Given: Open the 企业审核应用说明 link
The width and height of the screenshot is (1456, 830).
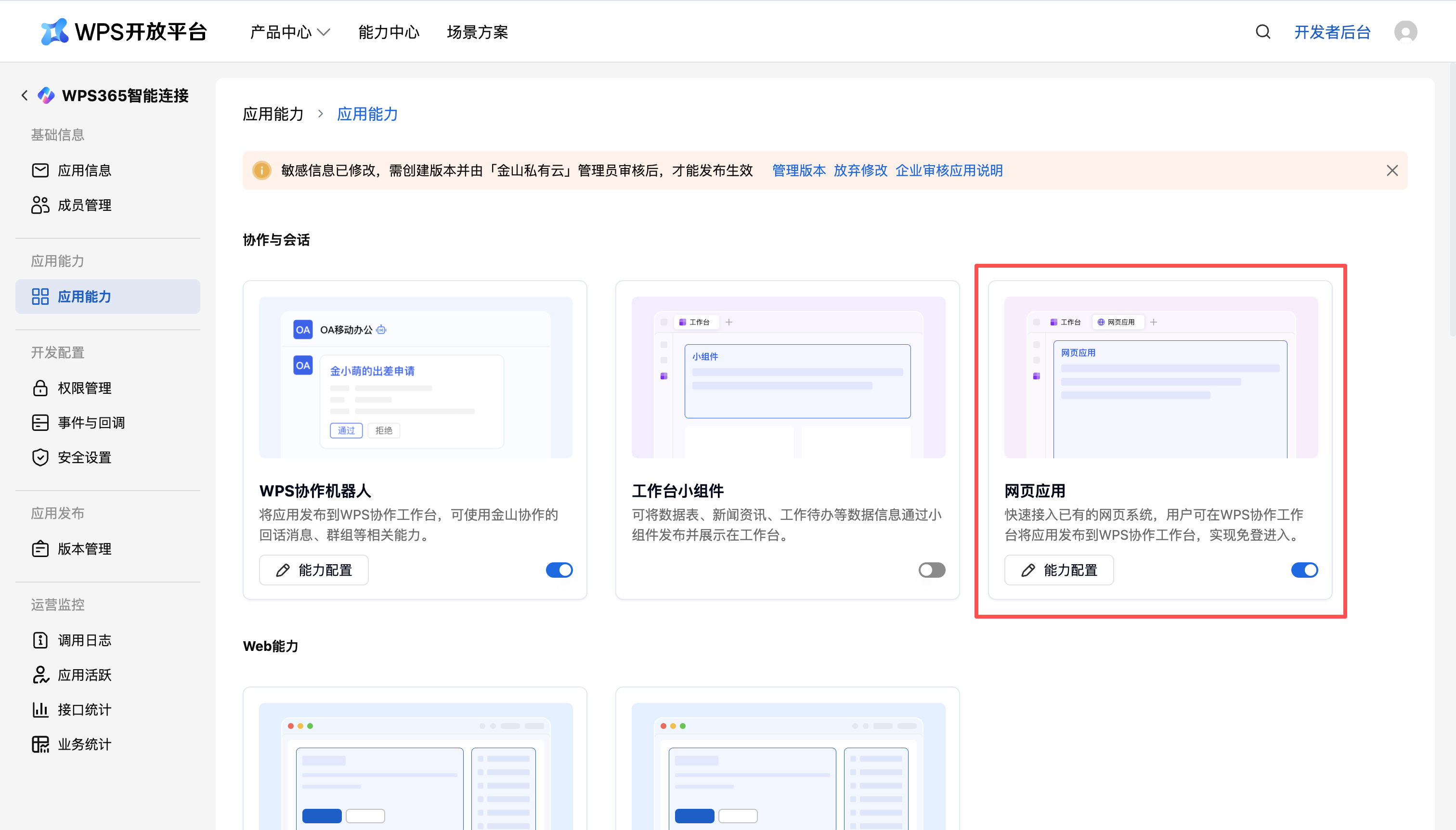Looking at the screenshot, I should click(x=949, y=170).
